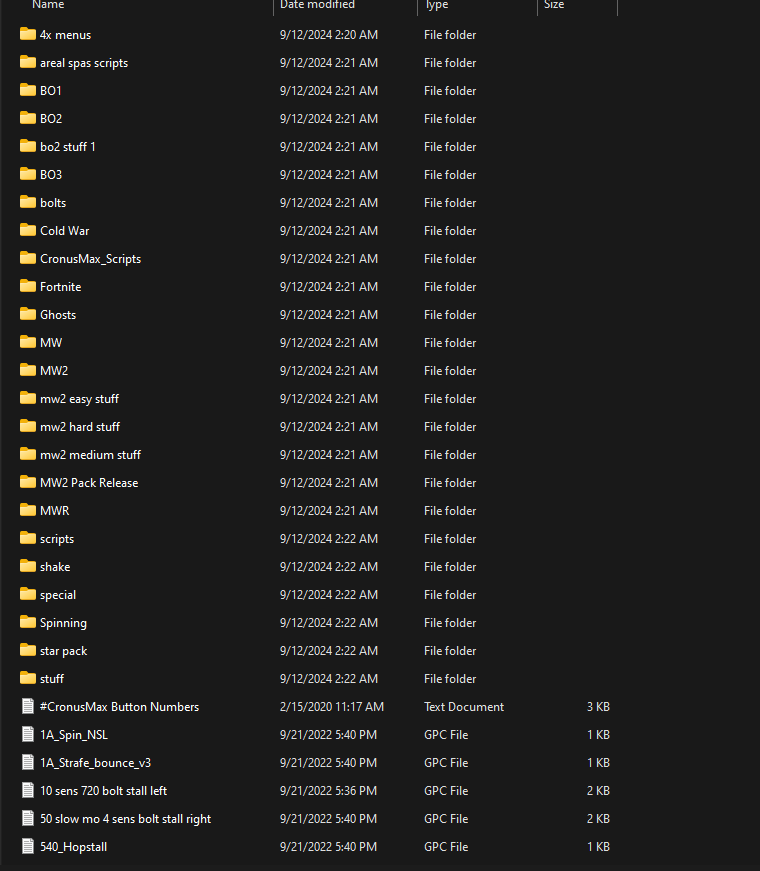Select the file name '10 sens 720 bolt stall left'
This screenshot has width=760, height=871.
(x=103, y=790)
